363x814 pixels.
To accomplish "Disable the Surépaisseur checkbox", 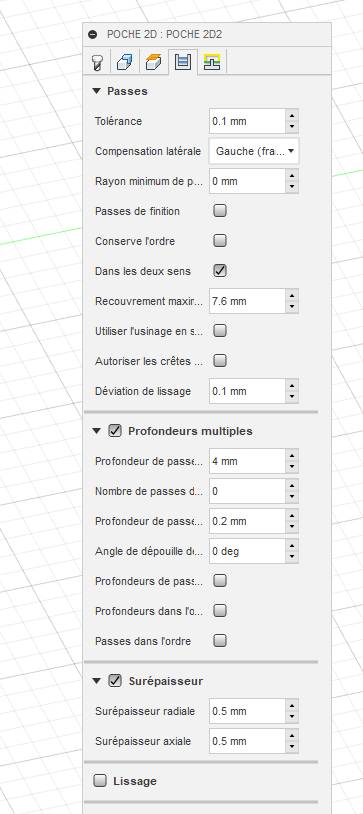I will 115,681.
